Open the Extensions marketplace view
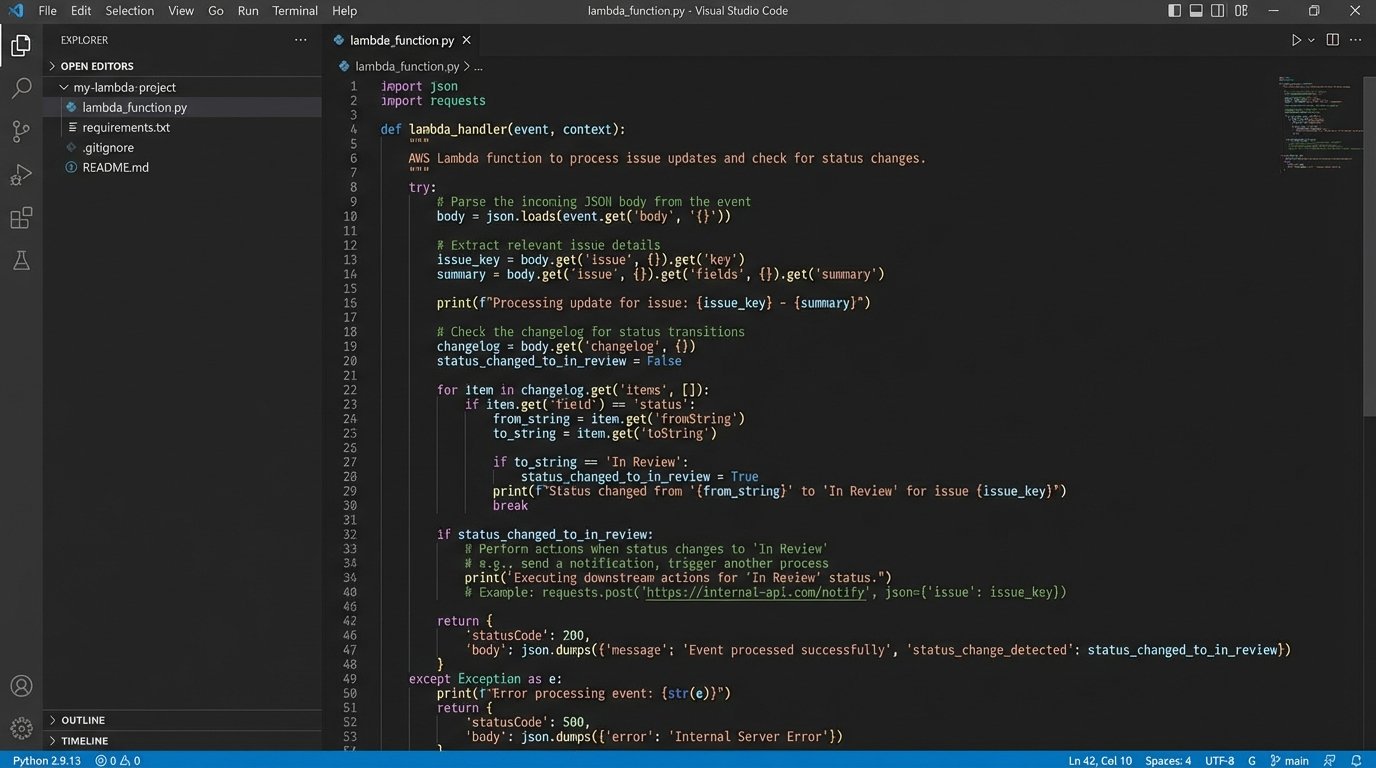 (x=20, y=217)
